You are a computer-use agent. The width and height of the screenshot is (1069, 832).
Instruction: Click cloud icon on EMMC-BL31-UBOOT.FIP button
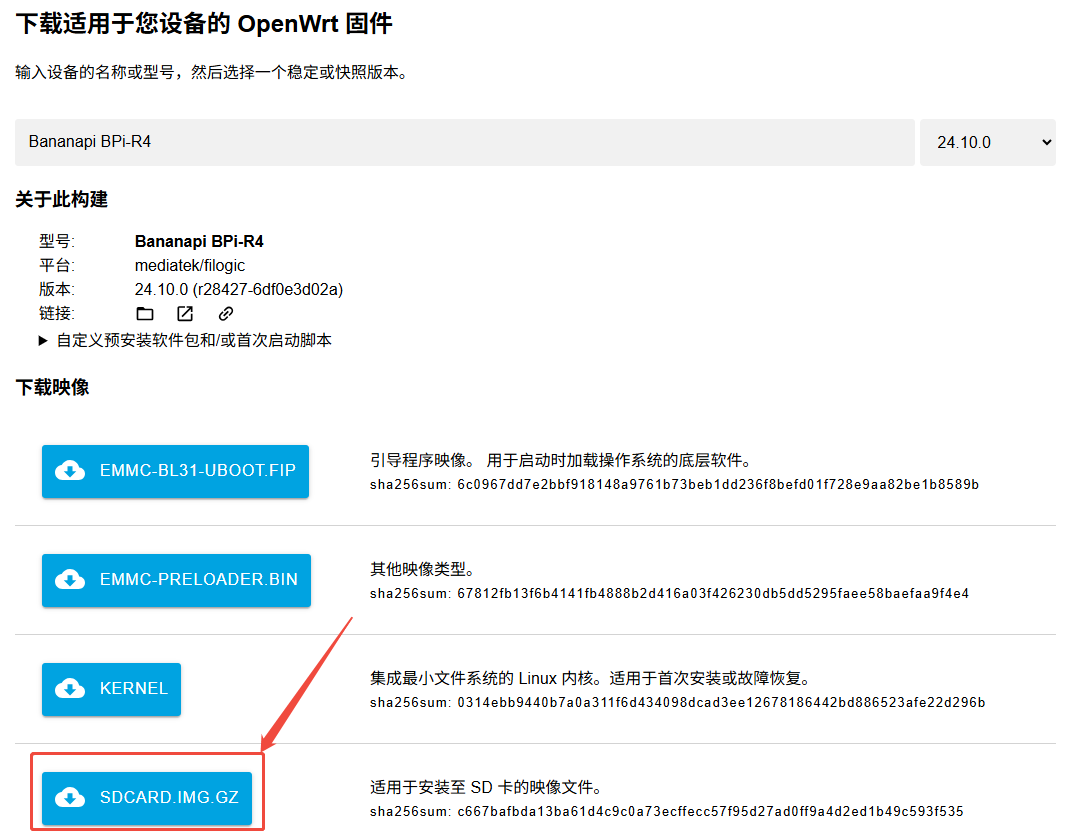coord(70,471)
